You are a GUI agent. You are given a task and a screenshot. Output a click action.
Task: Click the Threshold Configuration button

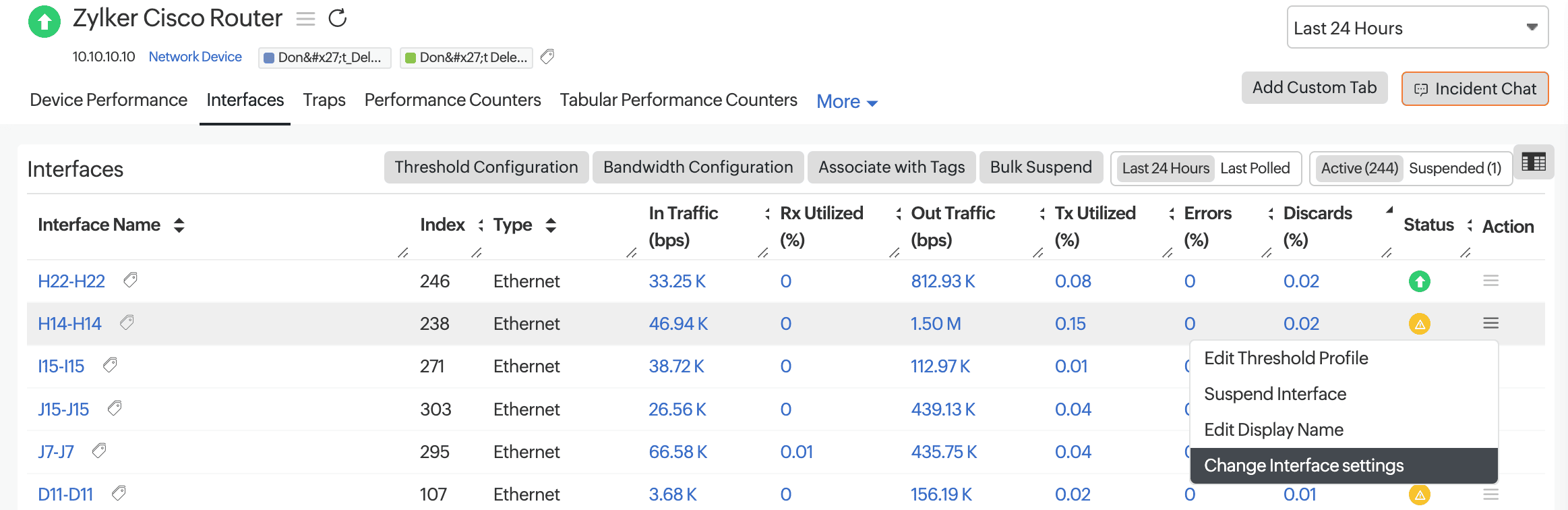point(486,167)
